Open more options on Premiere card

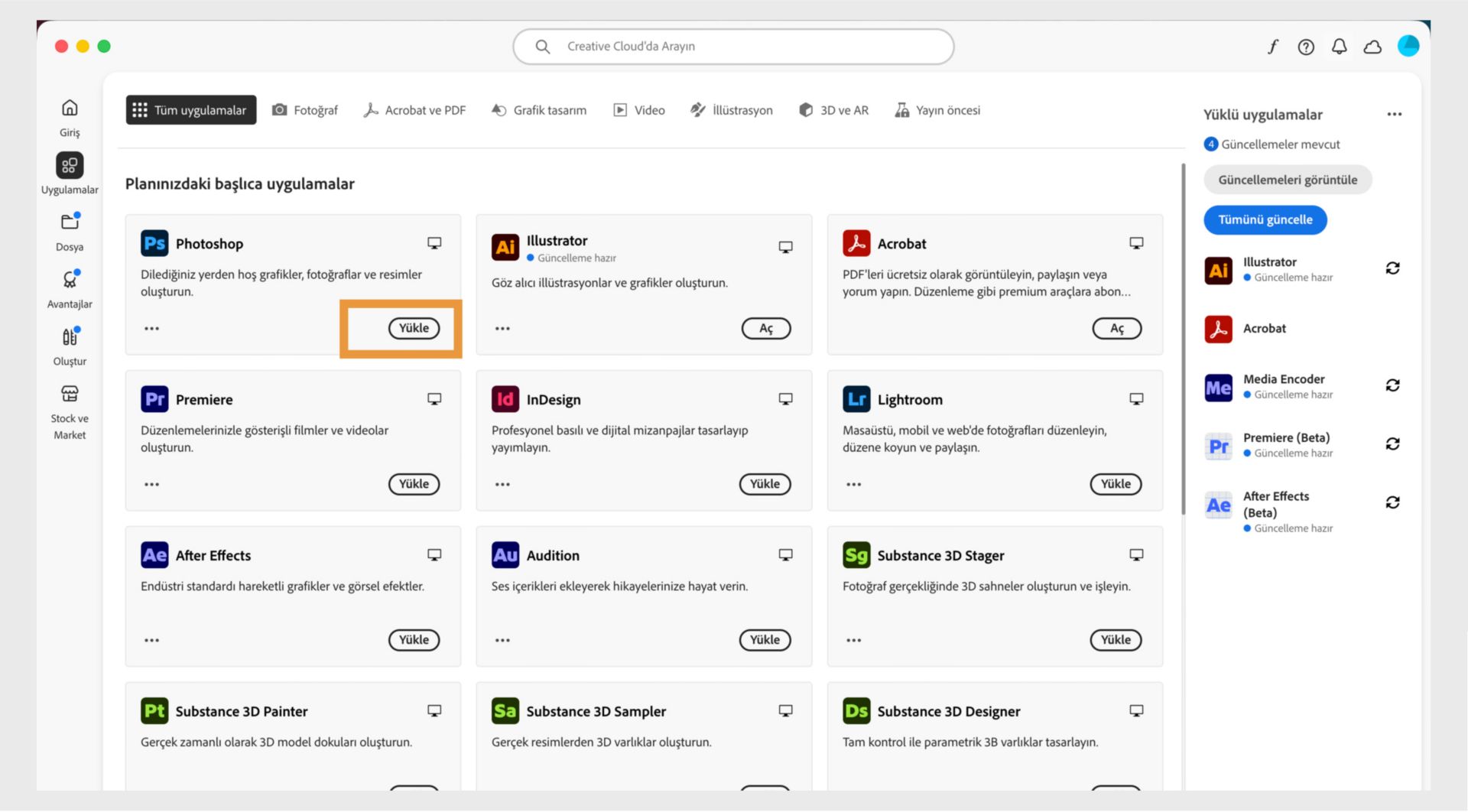(151, 485)
